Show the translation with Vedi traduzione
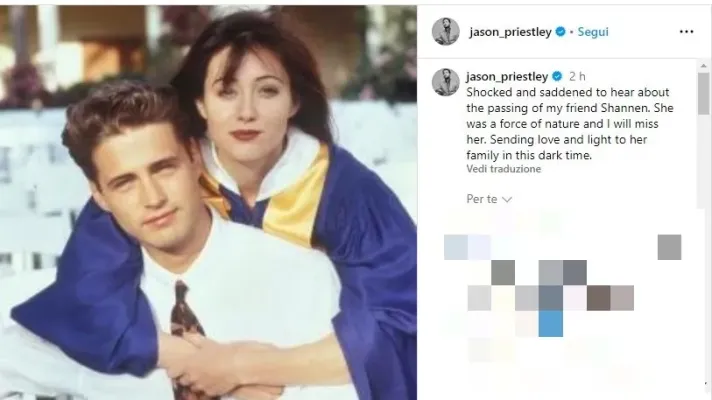Viewport: 712px width, 400px height. click(x=504, y=169)
